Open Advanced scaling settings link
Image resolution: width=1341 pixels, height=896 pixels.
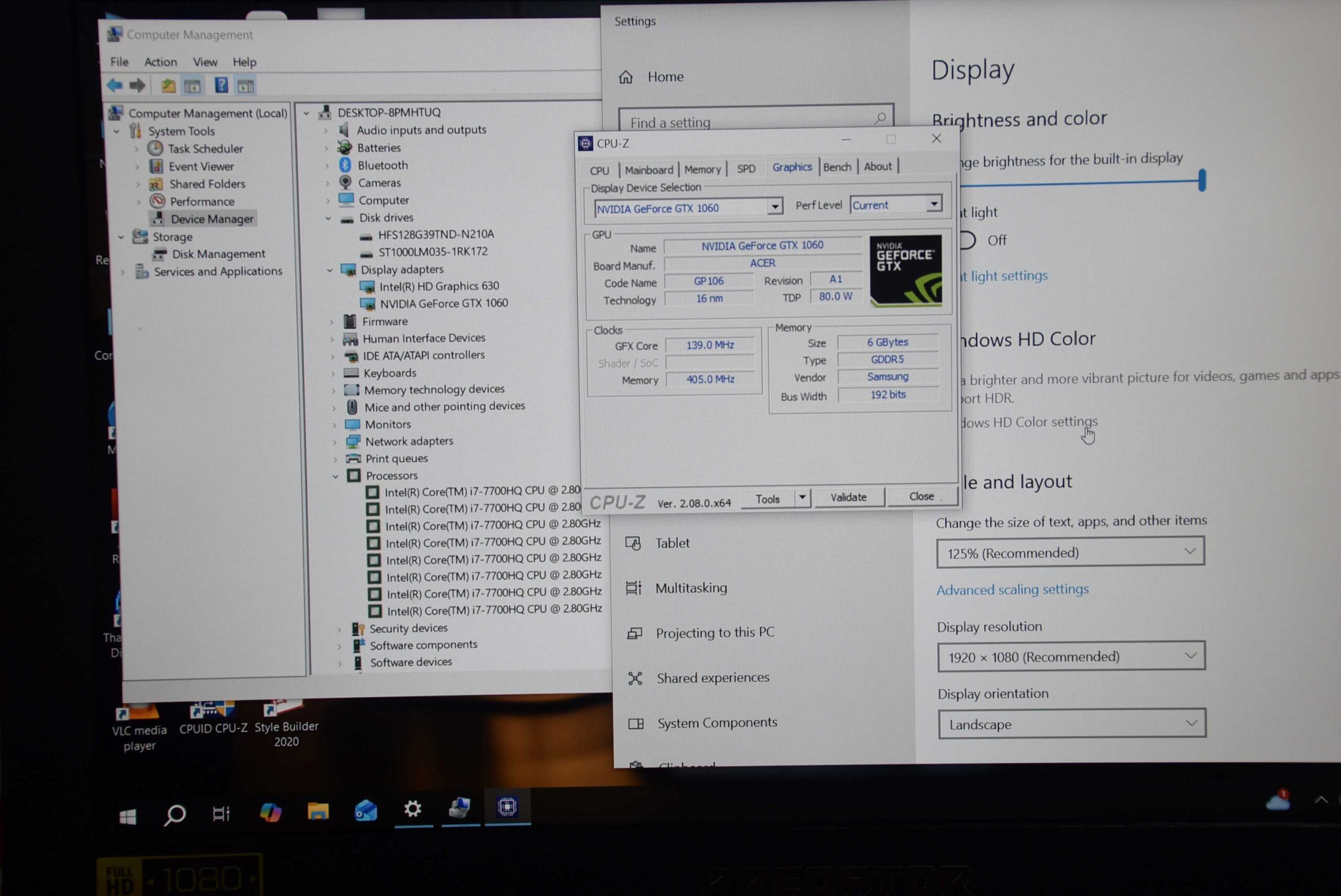(1013, 590)
